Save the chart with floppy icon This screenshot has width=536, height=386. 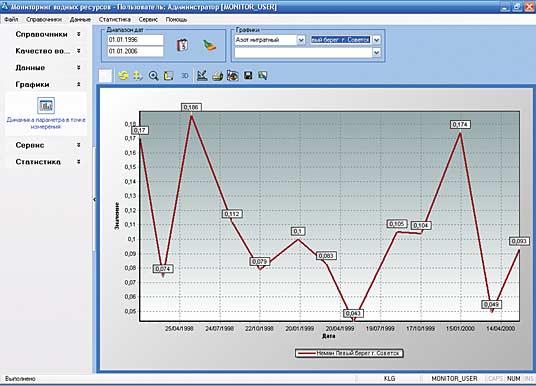click(x=248, y=76)
